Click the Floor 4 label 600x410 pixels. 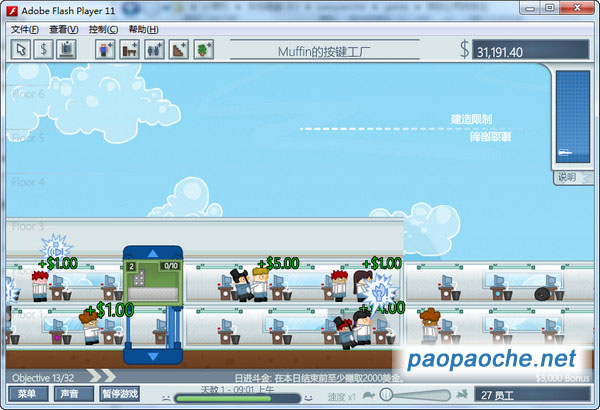[28, 182]
